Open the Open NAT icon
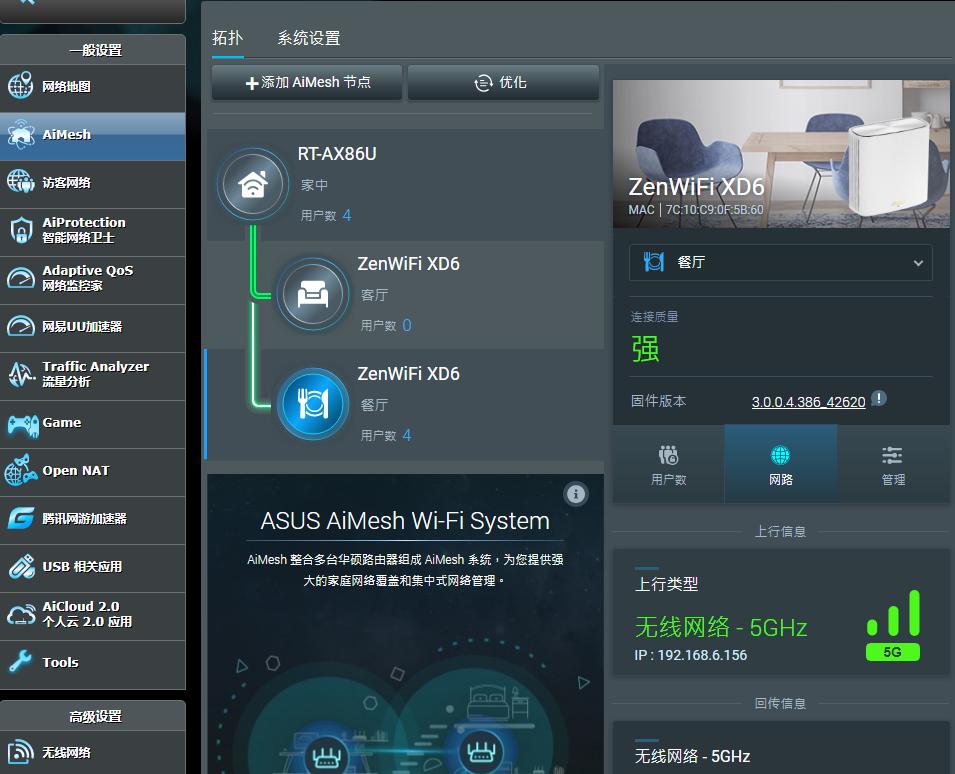The height and width of the screenshot is (774, 955). pos(21,470)
